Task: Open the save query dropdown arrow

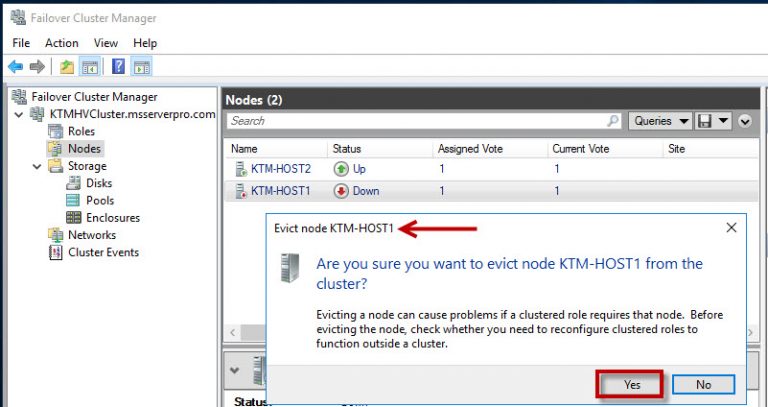Action: [x=723, y=121]
